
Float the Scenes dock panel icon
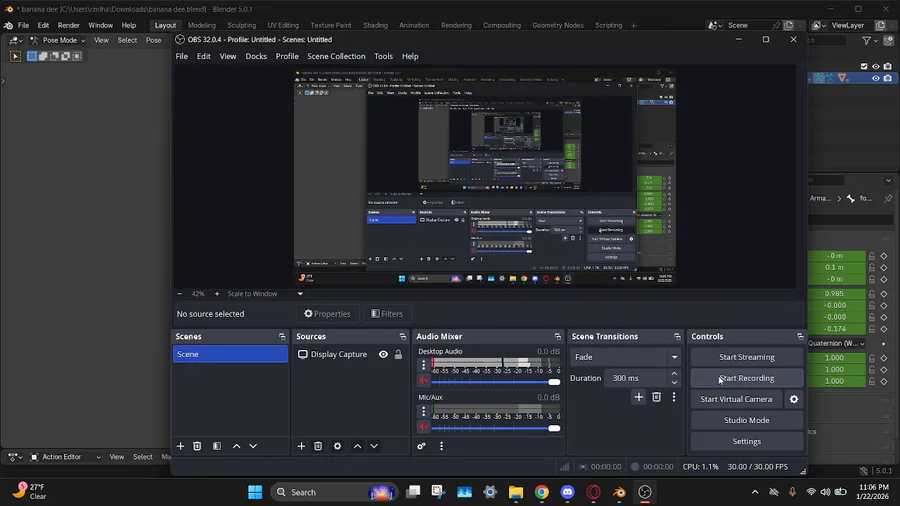tap(282, 337)
